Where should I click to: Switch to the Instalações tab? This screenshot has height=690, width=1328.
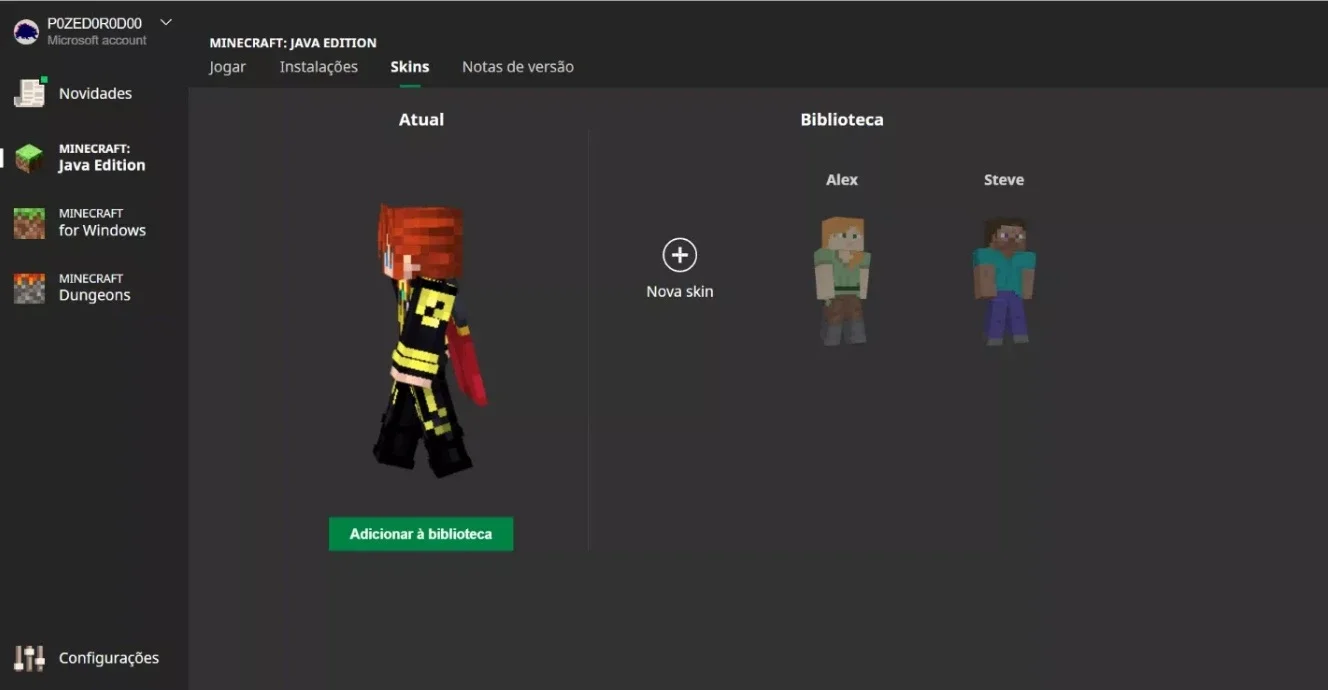coord(319,67)
